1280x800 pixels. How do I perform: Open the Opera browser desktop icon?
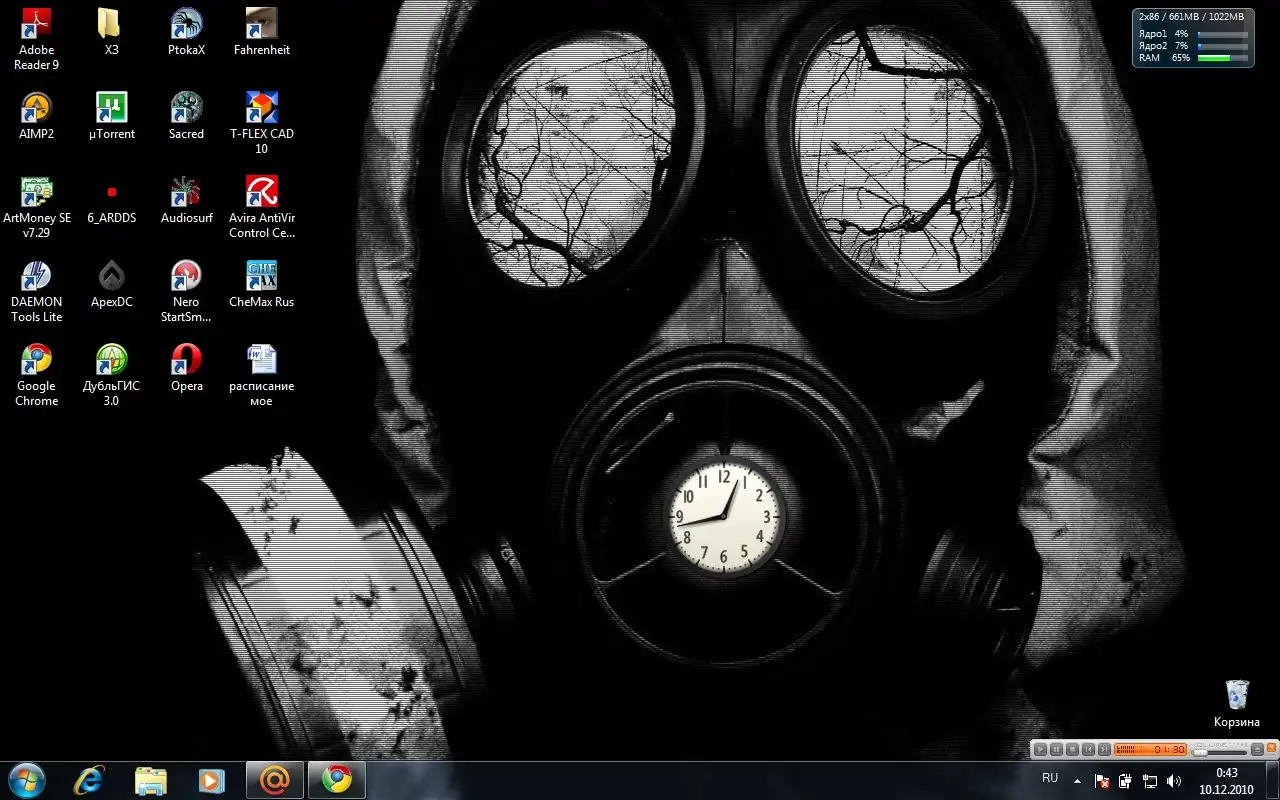click(186, 360)
